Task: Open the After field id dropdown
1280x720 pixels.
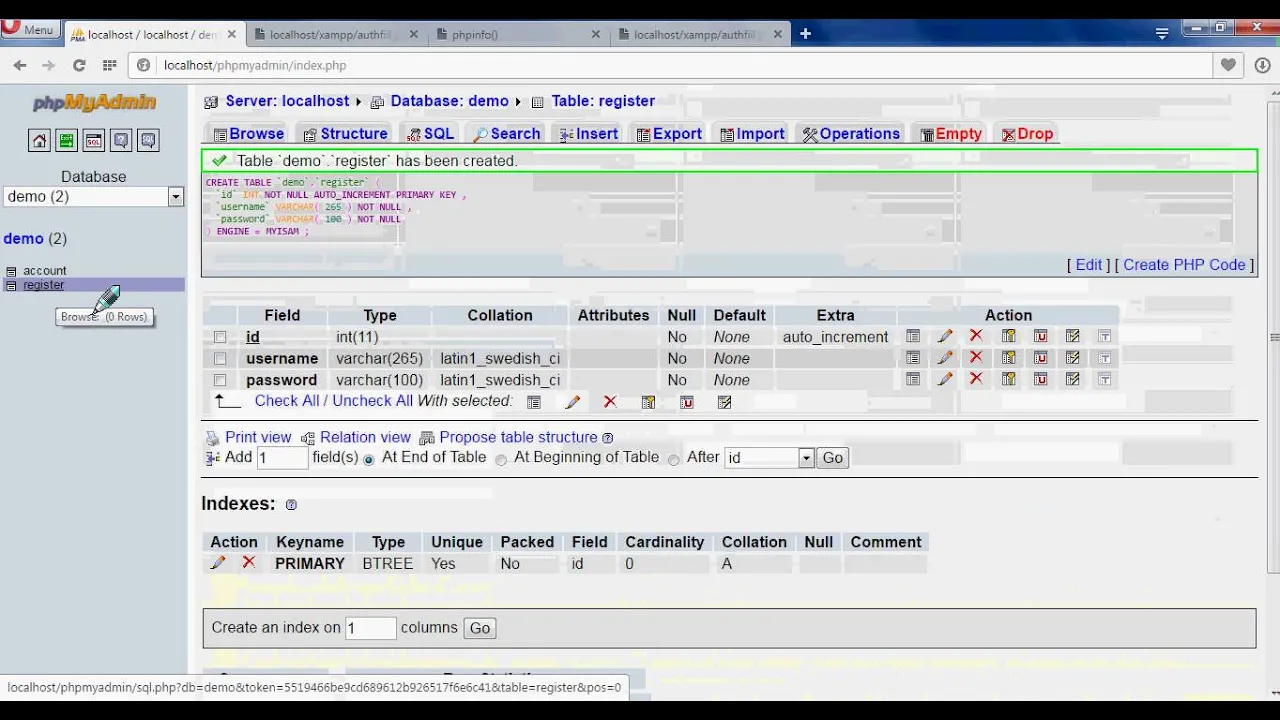Action: tap(769, 458)
